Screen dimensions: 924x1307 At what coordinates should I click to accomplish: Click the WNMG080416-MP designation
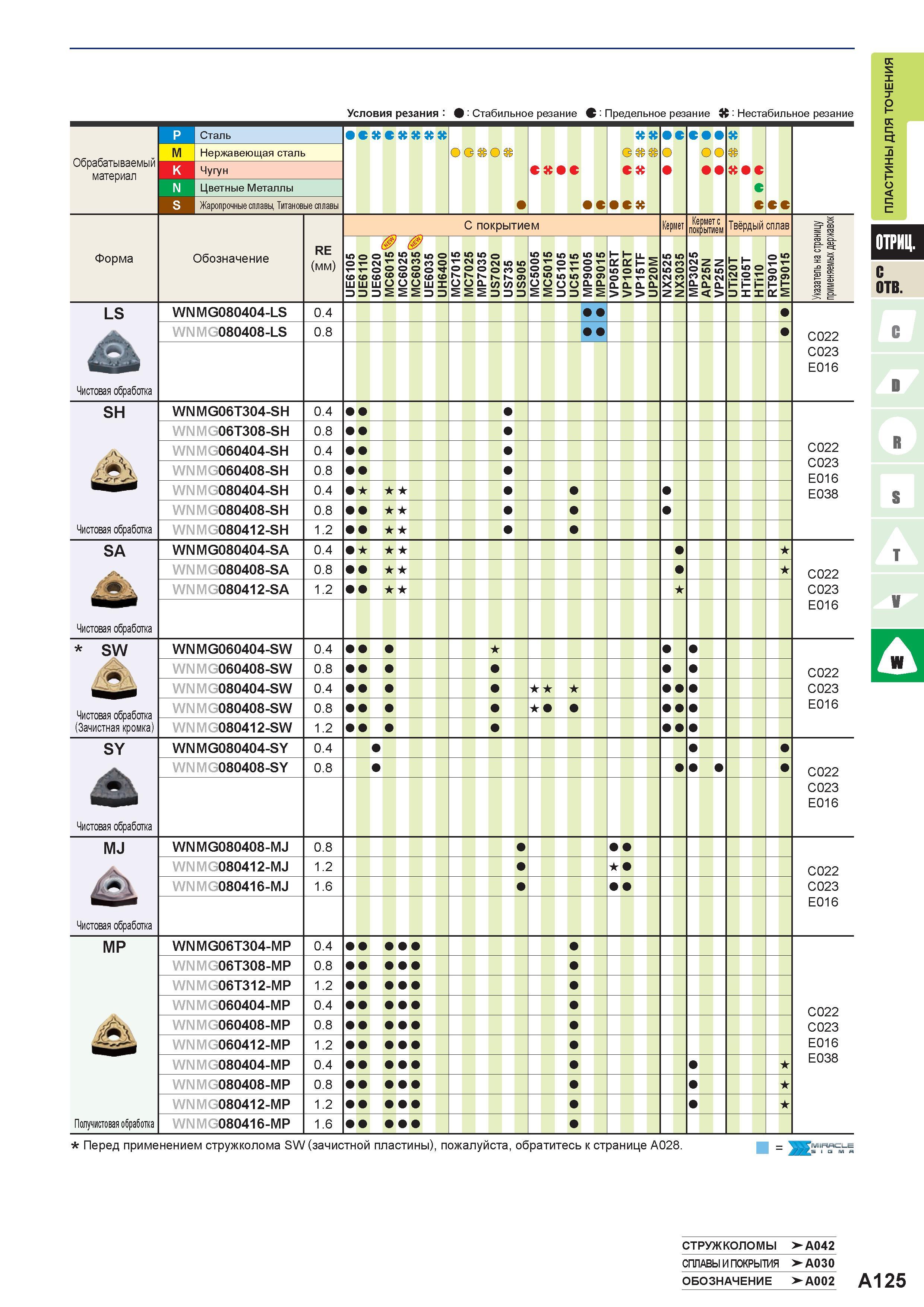pos(231,1124)
